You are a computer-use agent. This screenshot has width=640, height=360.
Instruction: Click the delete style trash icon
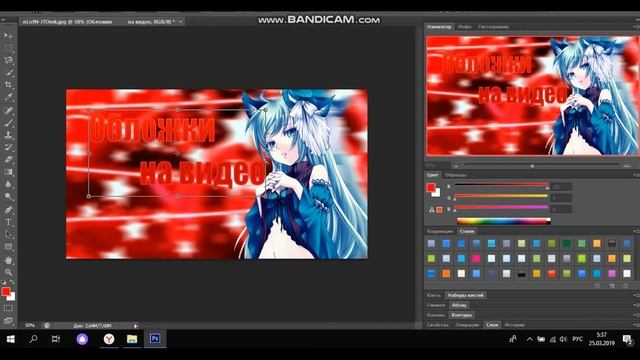(625, 286)
